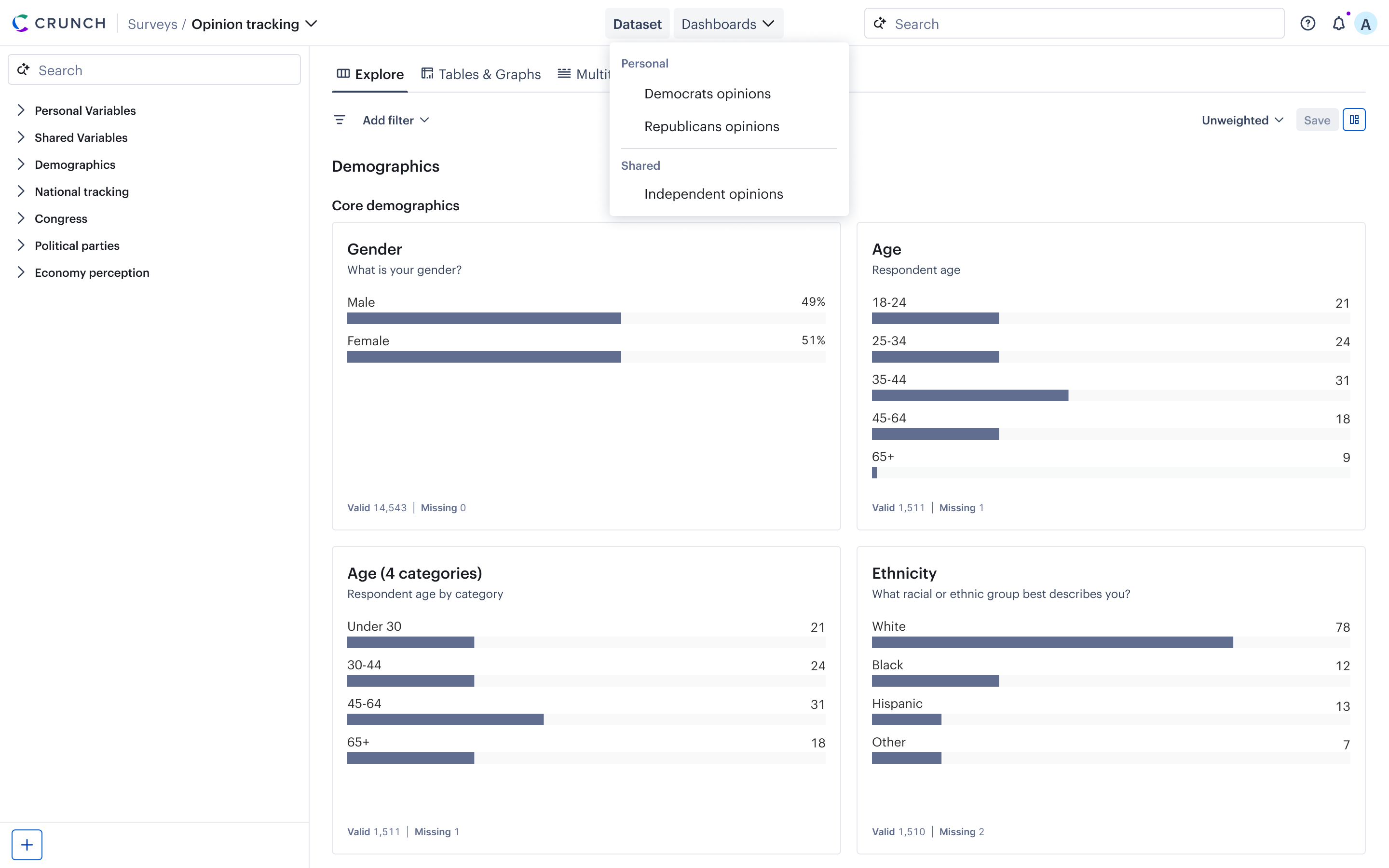Click the plus button at sidebar bottom
Image resolution: width=1389 pixels, height=868 pixels.
pyautogui.click(x=27, y=844)
